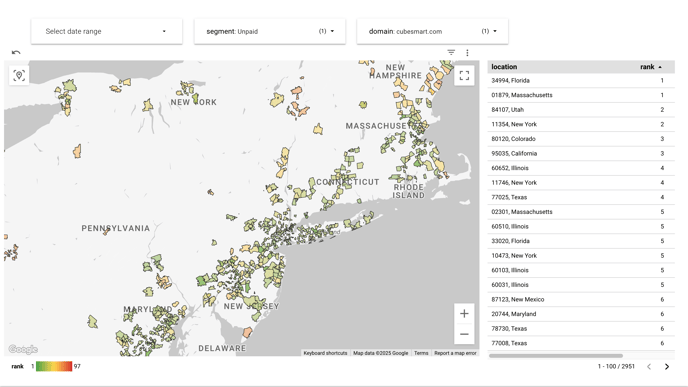Image resolution: width=688 pixels, height=387 pixels.
Task: Click the undo arrow icon above map
Action: [x=16, y=52]
